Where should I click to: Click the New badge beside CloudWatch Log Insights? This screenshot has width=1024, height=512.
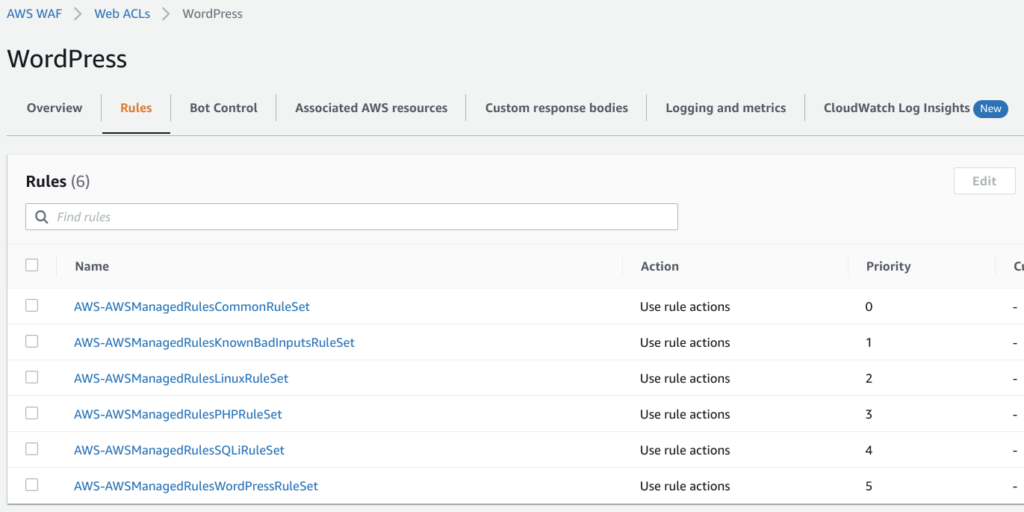click(x=990, y=108)
